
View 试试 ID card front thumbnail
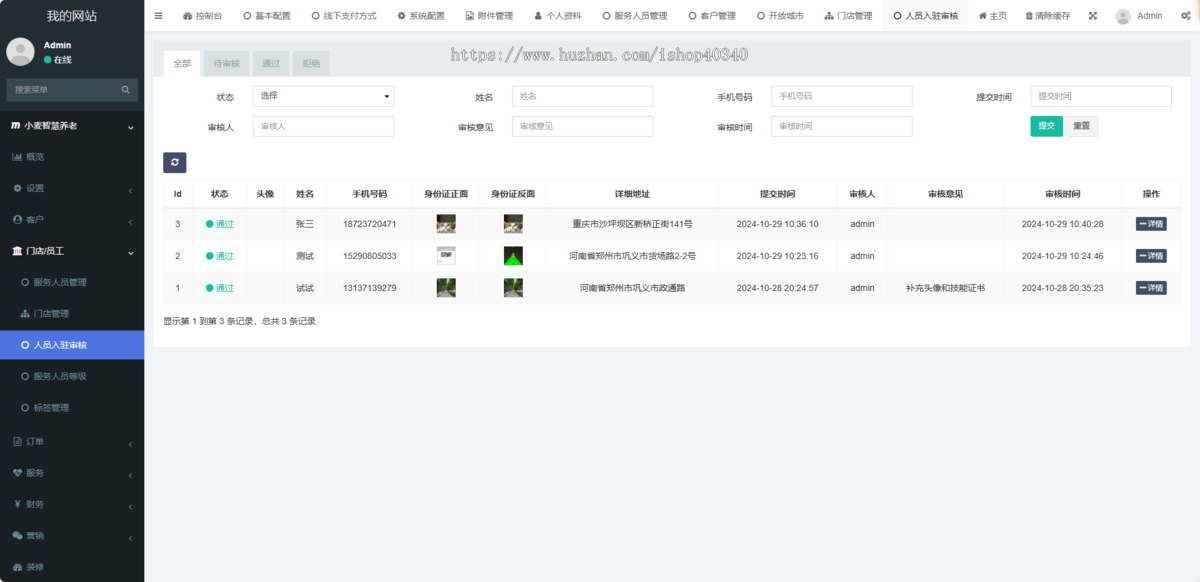point(446,288)
